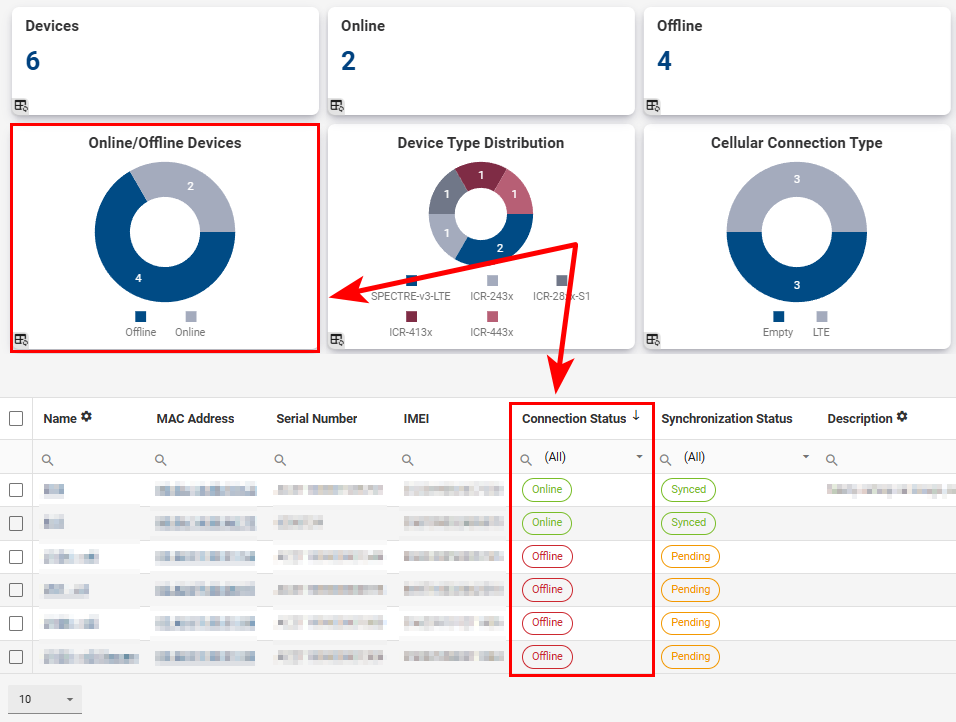Screen dimensions: 956x722
Task: Sort by the Serial Number column header
Action: coord(316,419)
